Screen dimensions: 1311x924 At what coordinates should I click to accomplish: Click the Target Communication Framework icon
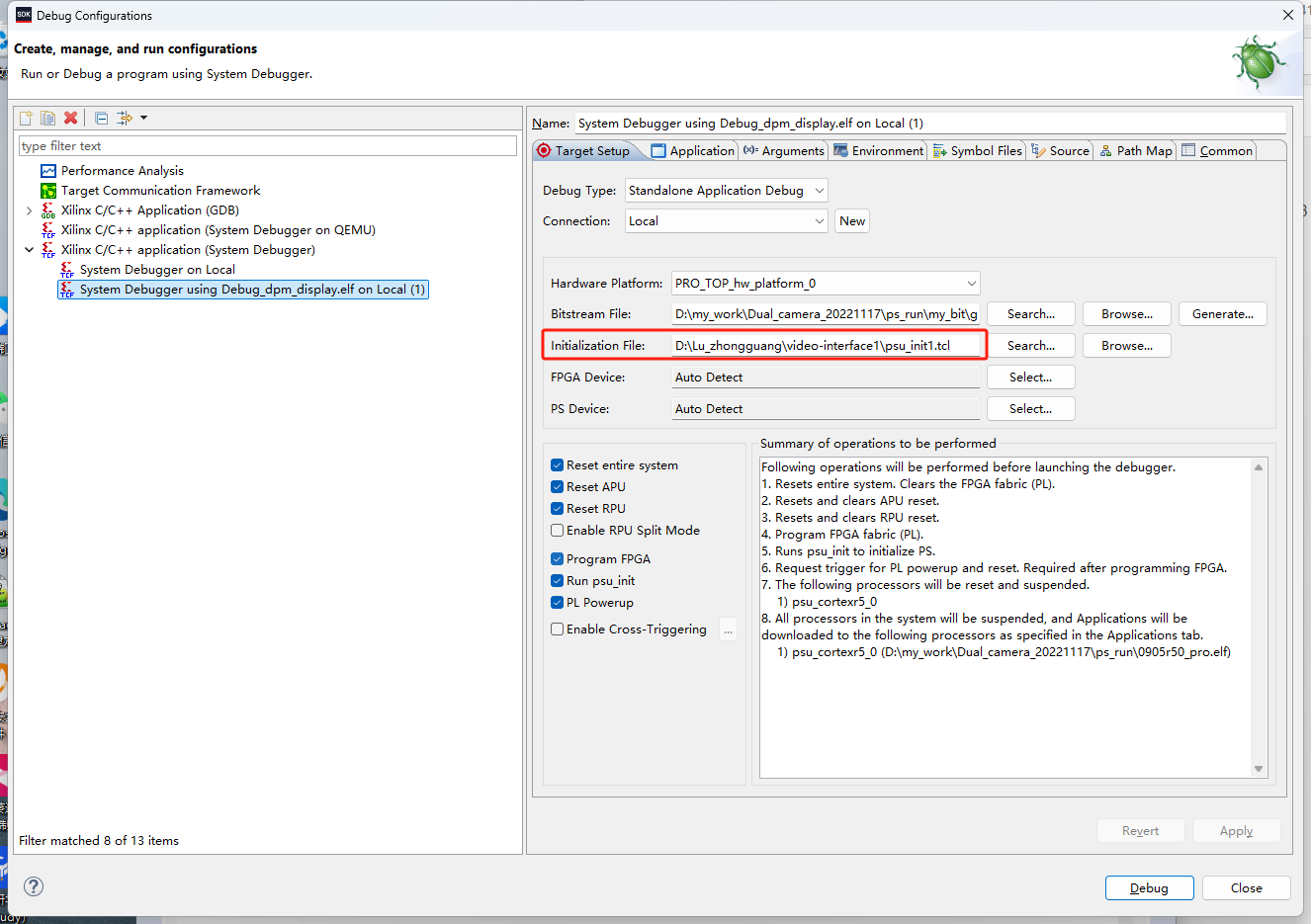click(48, 191)
